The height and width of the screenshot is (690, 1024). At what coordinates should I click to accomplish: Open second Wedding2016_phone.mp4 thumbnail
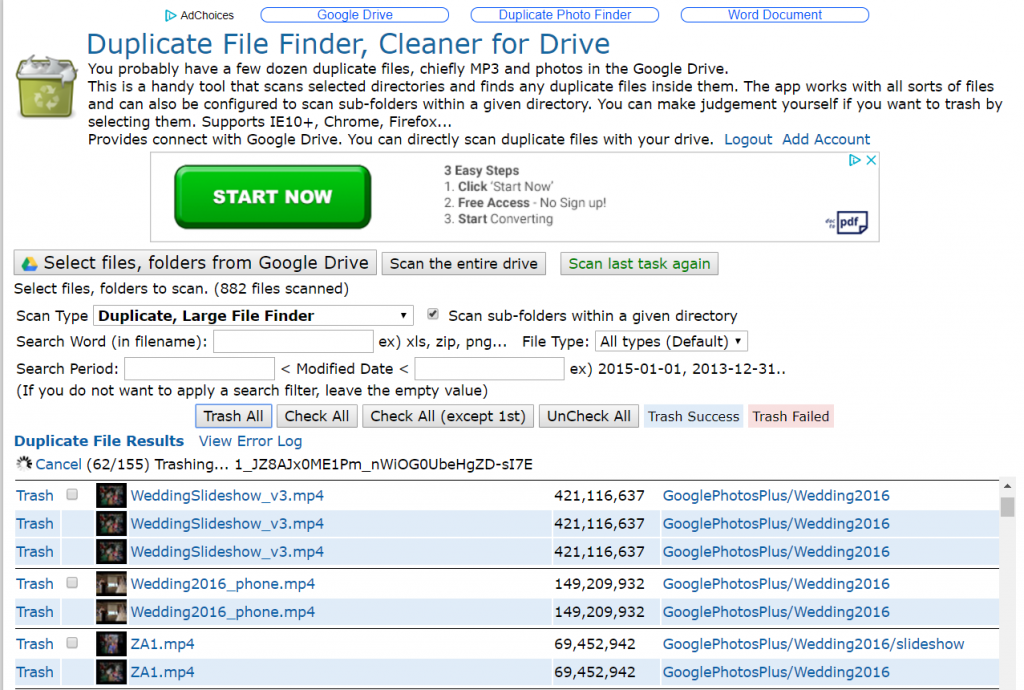[x=111, y=612]
